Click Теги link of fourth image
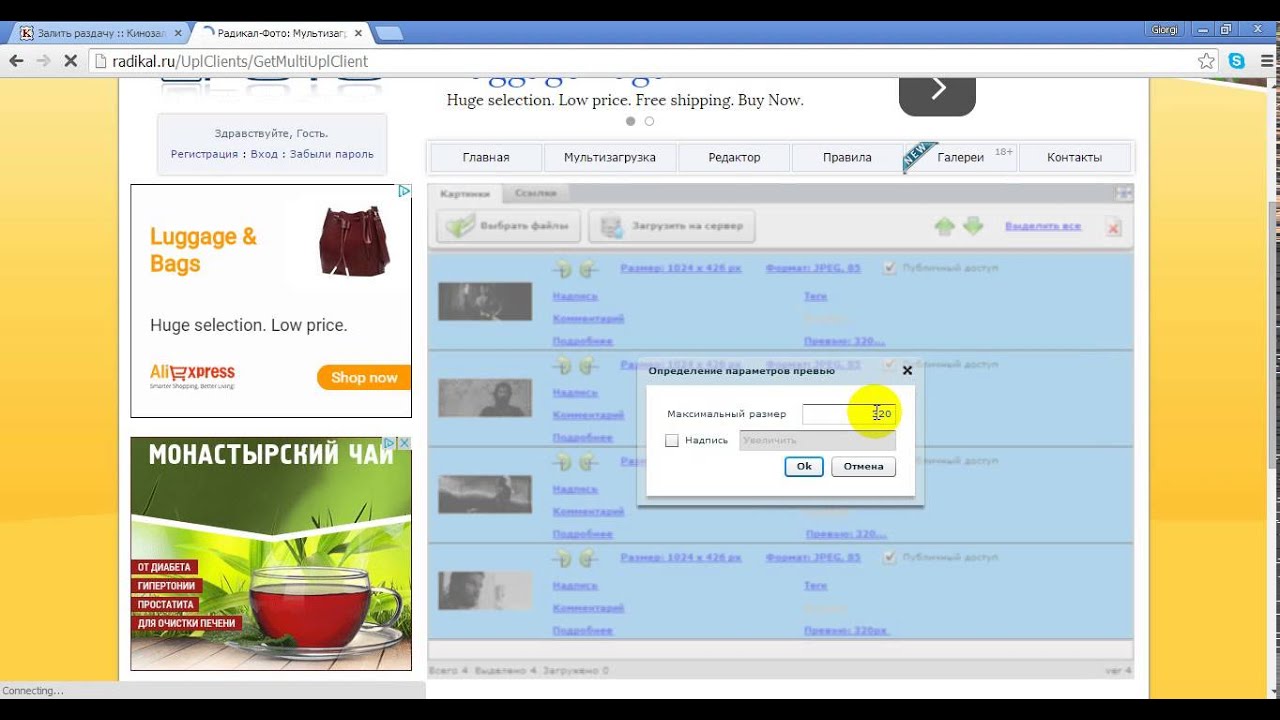1280x720 pixels. tap(815, 585)
